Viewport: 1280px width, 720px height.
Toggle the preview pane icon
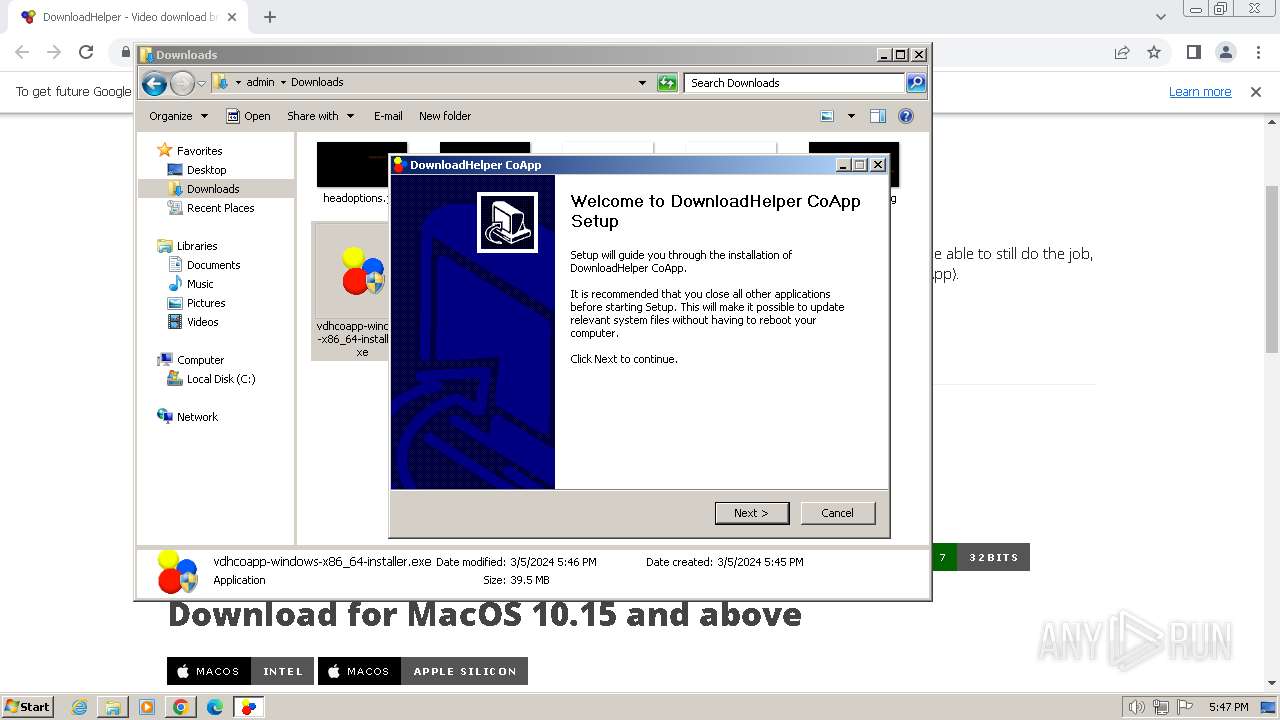tap(878, 116)
